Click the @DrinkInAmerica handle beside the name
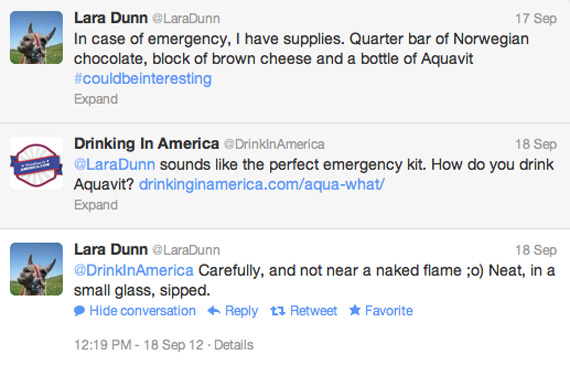The height and width of the screenshot is (365, 570). click(274, 144)
